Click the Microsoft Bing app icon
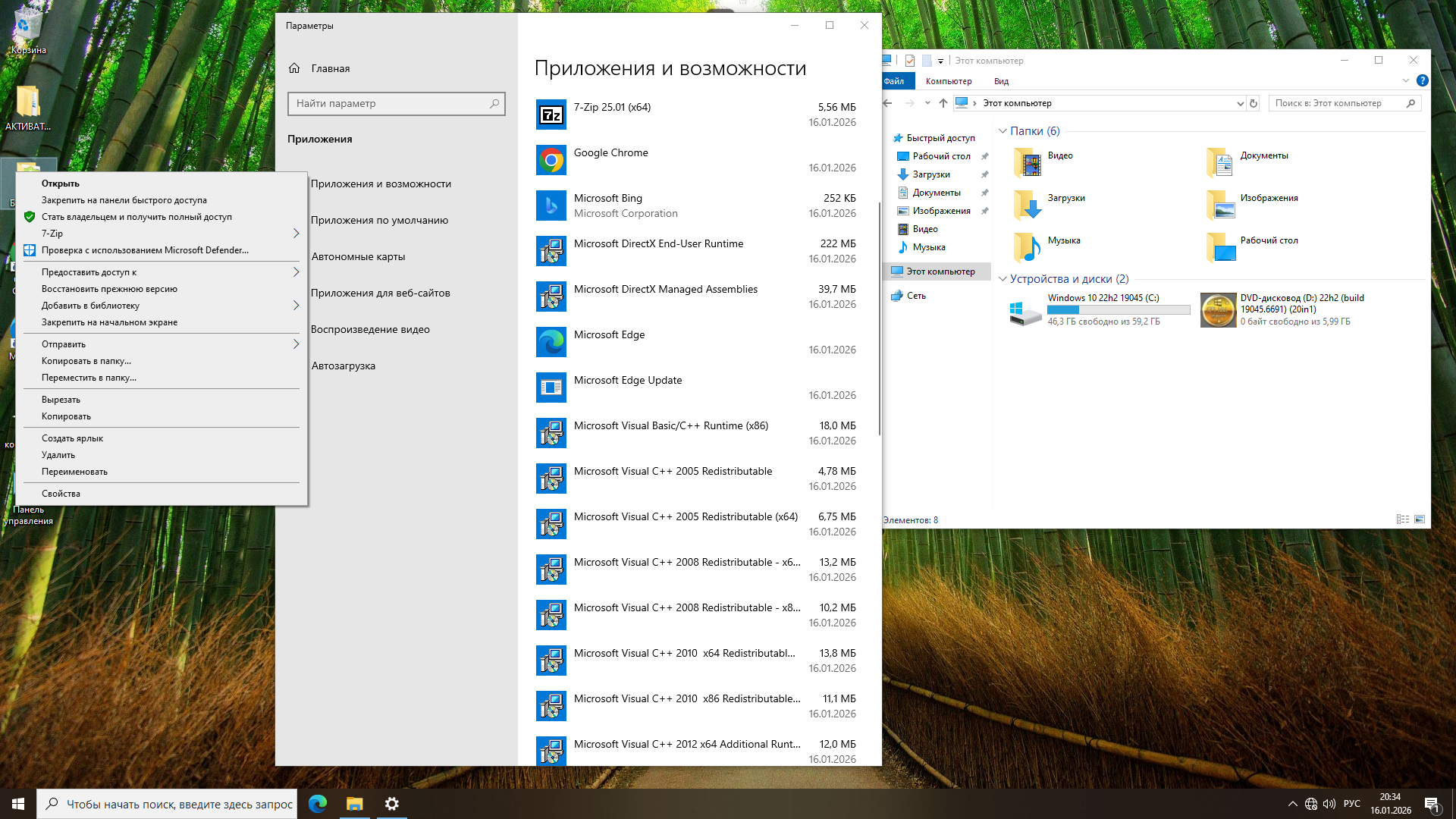The image size is (1456, 819). (x=551, y=206)
